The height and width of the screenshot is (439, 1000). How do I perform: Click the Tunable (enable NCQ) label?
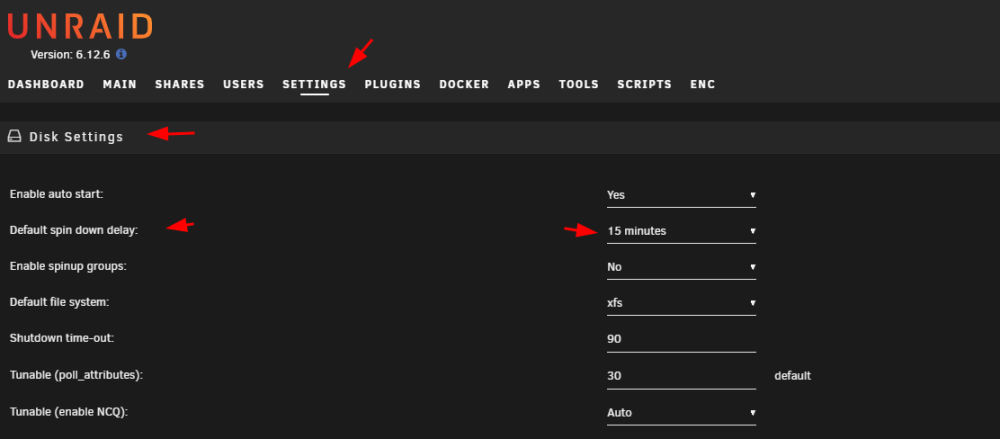pyautogui.click(x=69, y=412)
